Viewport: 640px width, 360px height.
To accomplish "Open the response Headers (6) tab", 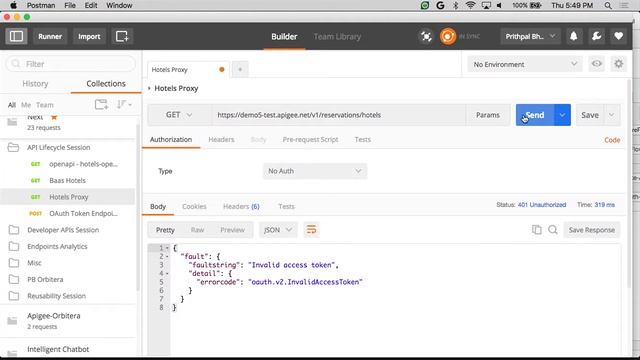I will point(241,207).
